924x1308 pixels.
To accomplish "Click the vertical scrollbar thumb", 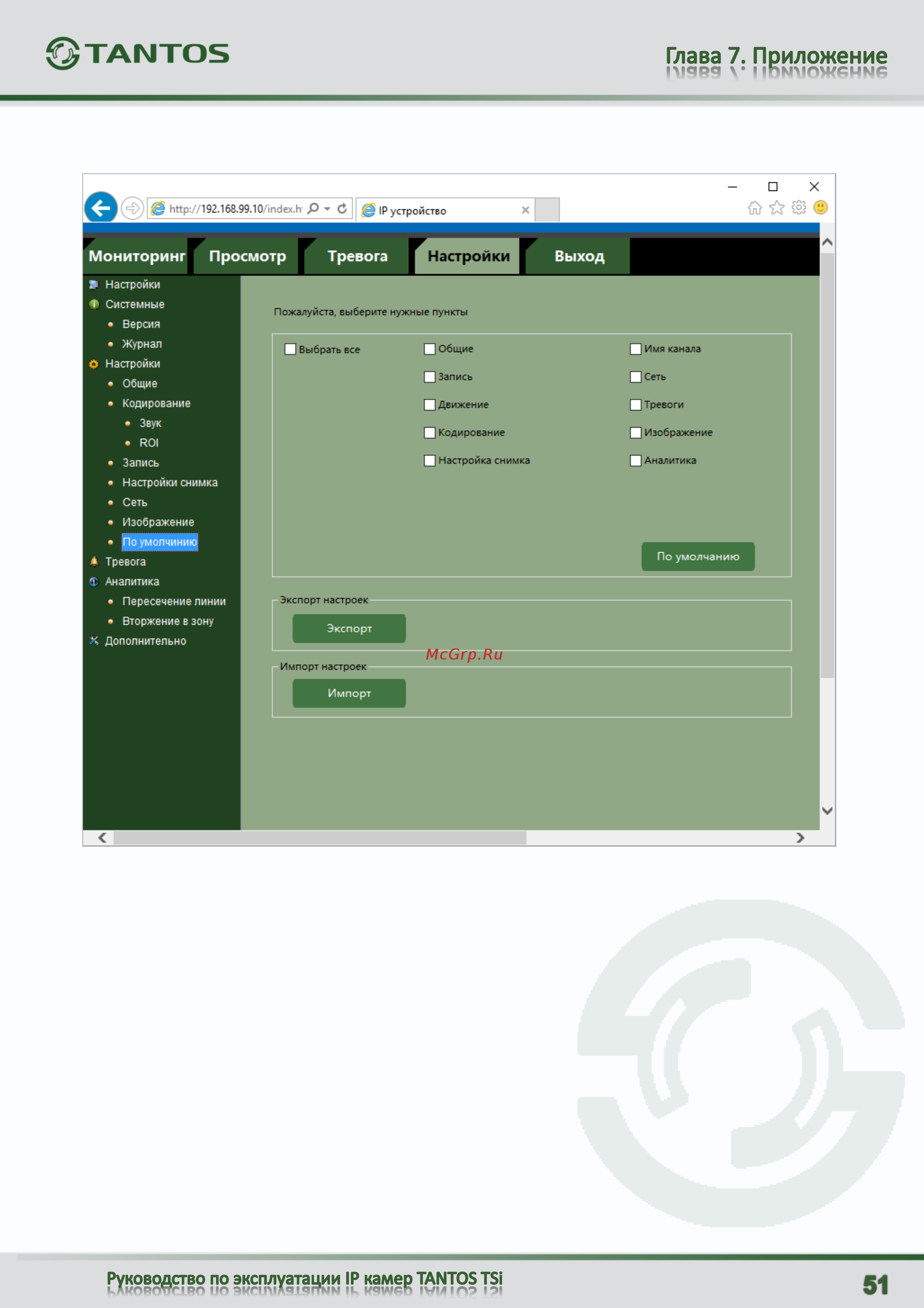I will point(827,465).
